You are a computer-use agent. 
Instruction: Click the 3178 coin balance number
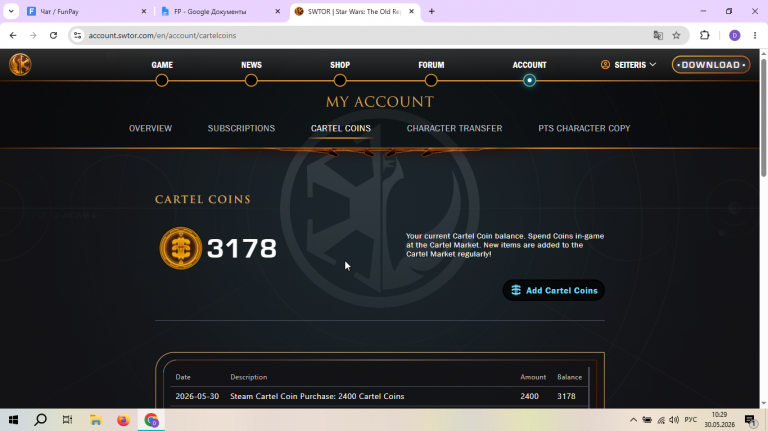(x=242, y=248)
